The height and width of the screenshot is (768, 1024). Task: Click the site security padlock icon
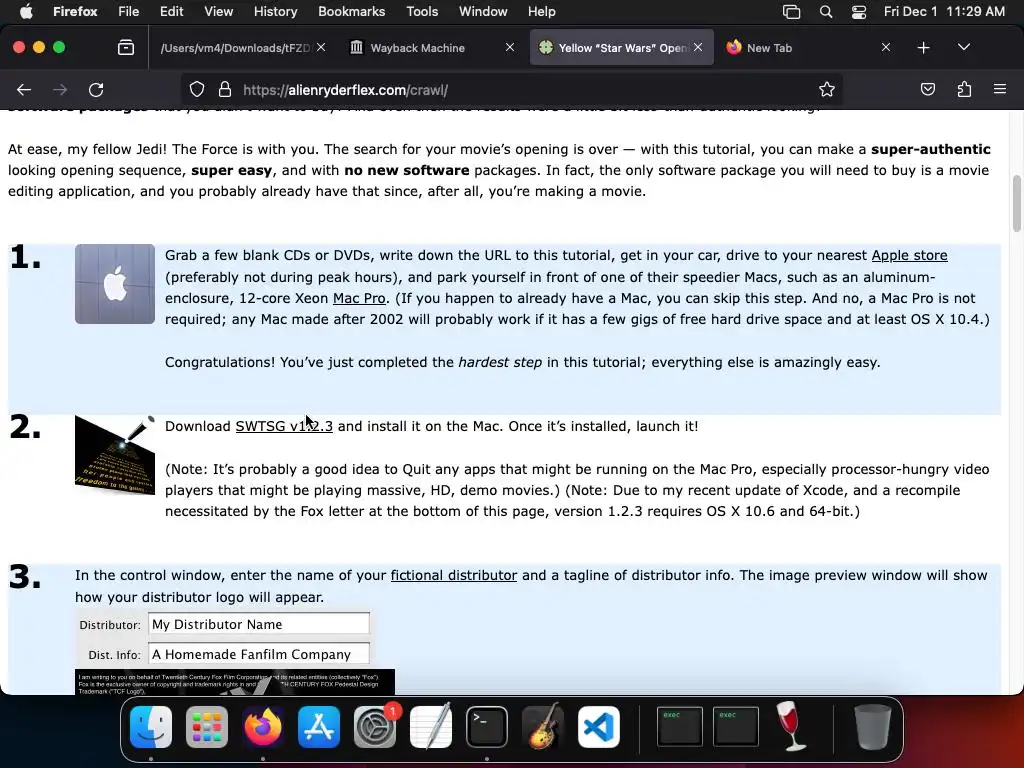pos(225,90)
